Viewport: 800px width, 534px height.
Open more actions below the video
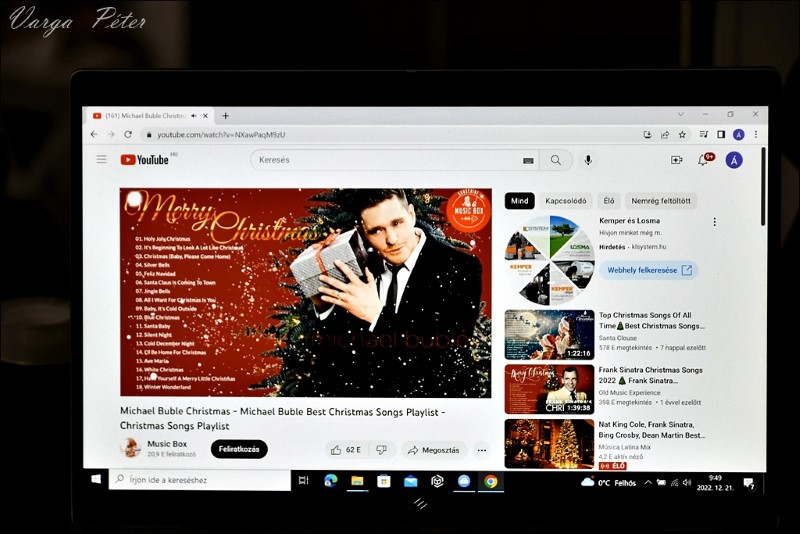point(482,450)
